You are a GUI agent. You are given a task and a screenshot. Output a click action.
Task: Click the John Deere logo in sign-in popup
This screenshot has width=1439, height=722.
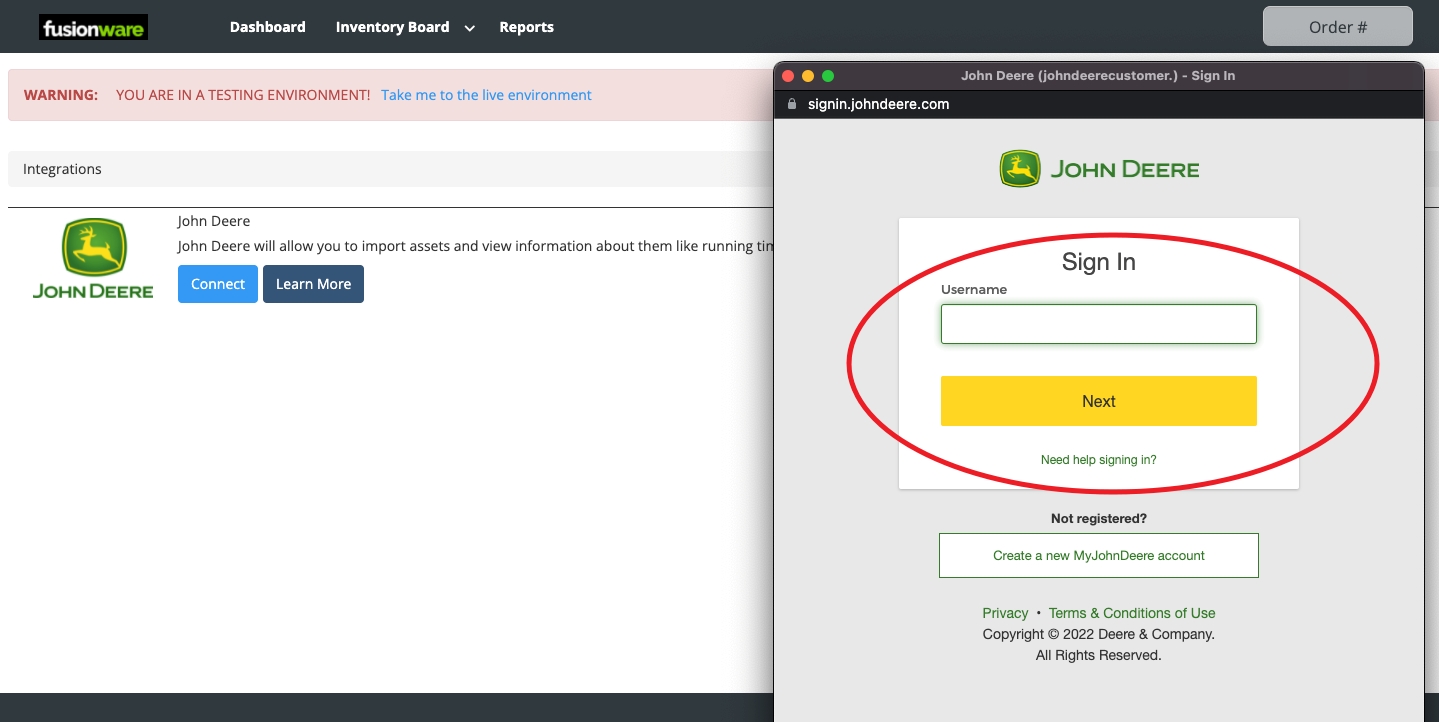1098,169
